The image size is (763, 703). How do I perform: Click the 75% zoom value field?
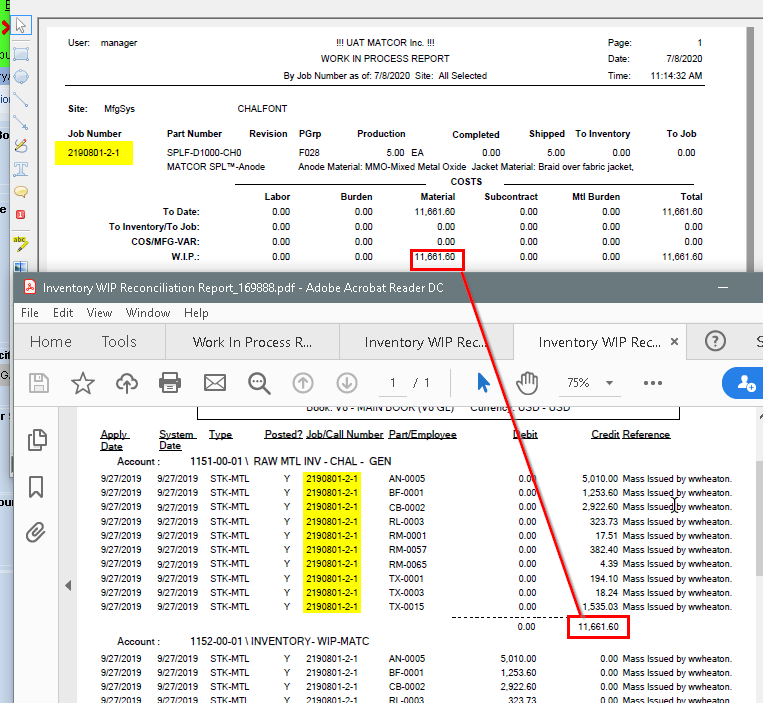click(x=578, y=383)
